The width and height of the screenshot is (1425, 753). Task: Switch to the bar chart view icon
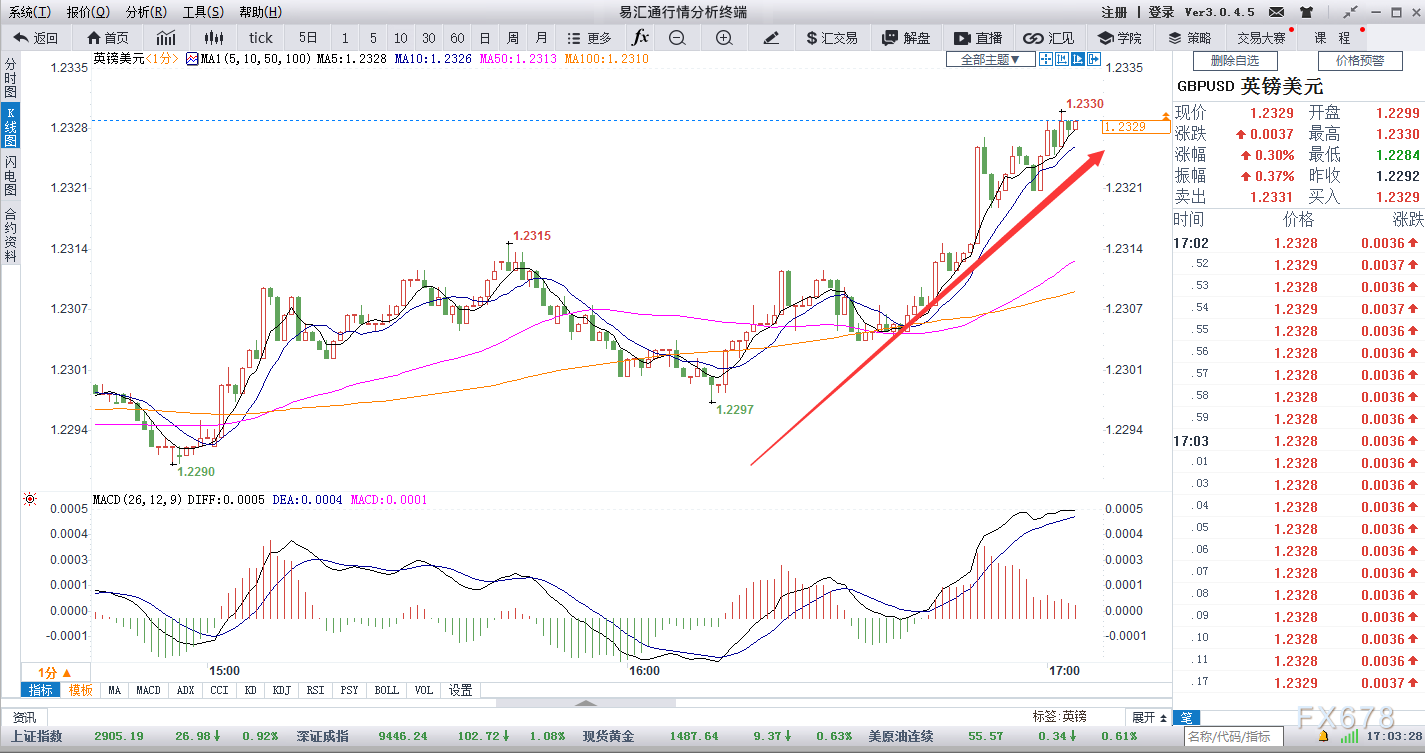(x=166, y=38)
